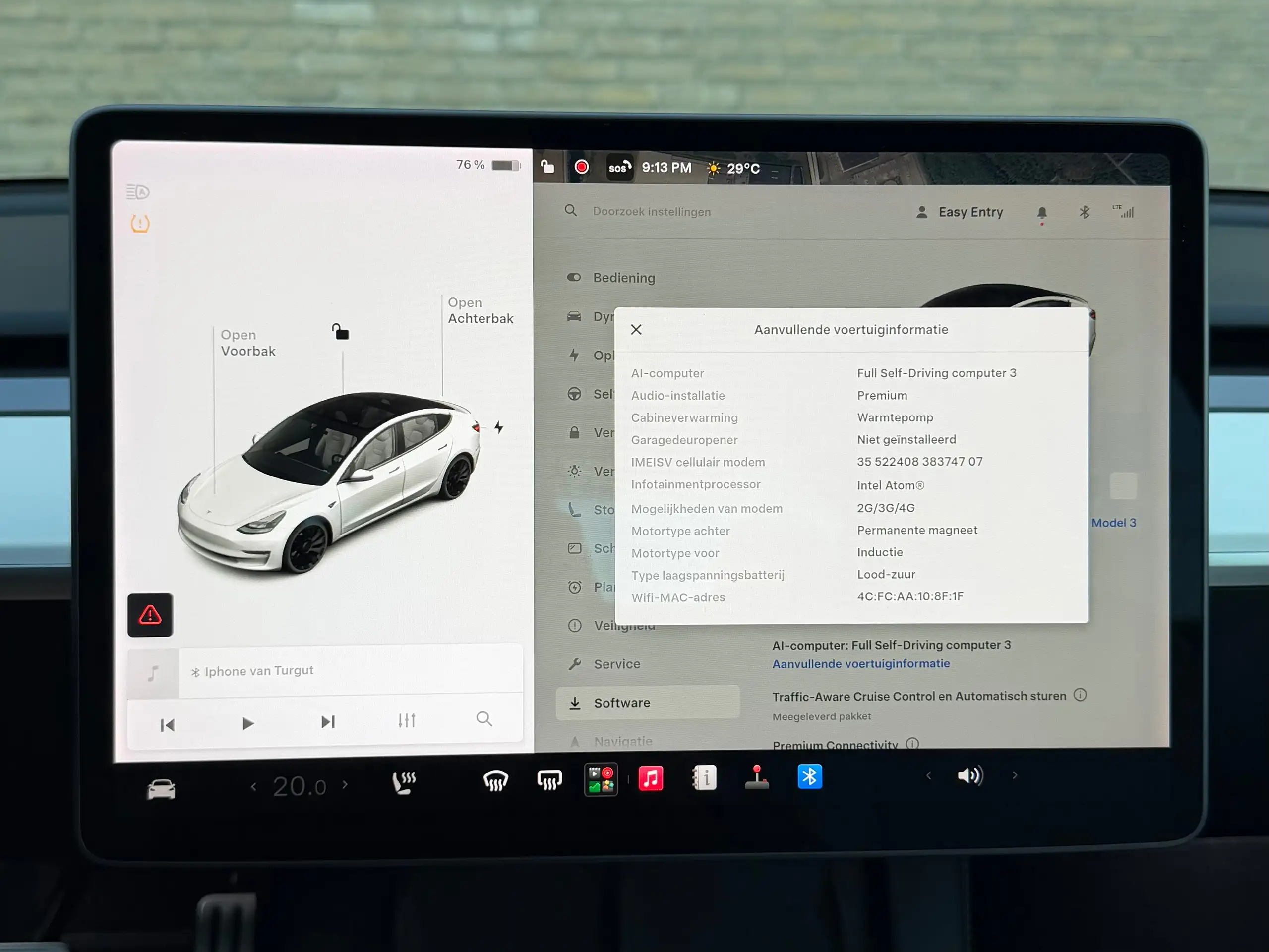
Task: Toggle rear window defrost
Action: point(549,780)
